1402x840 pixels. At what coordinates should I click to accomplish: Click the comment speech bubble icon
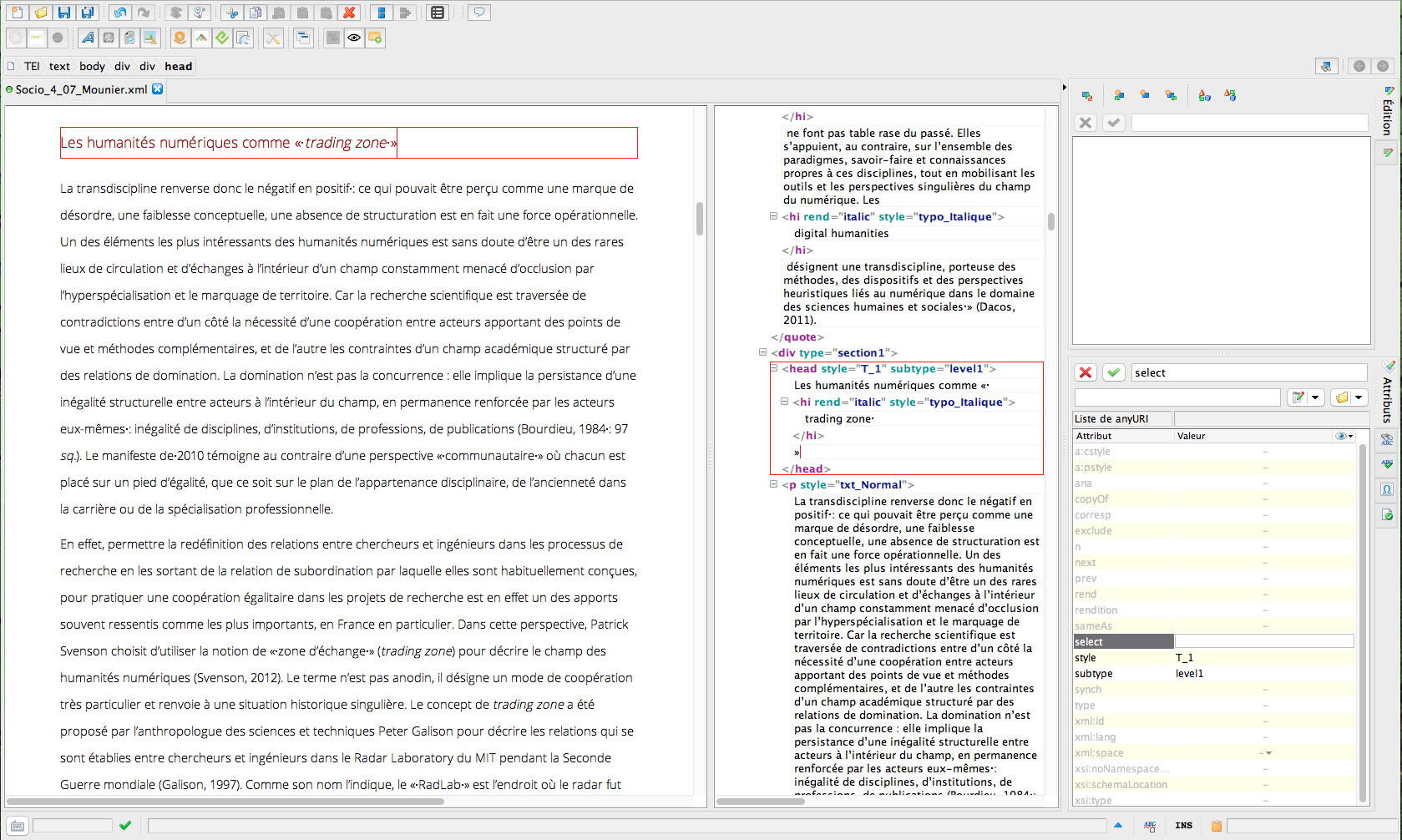pos(478,13)
